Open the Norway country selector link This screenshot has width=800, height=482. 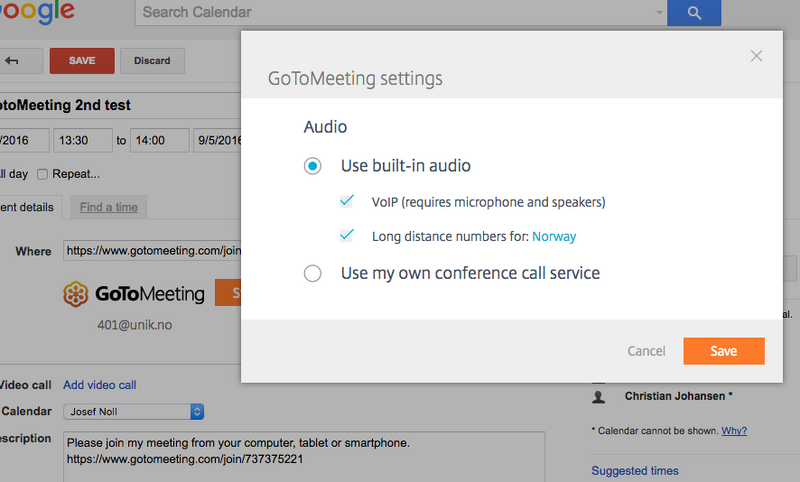554,237
